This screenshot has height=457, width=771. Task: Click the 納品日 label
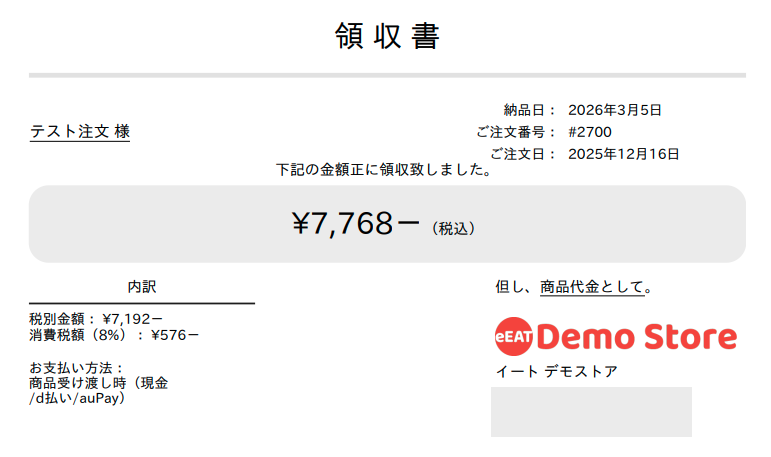[530, 110]
